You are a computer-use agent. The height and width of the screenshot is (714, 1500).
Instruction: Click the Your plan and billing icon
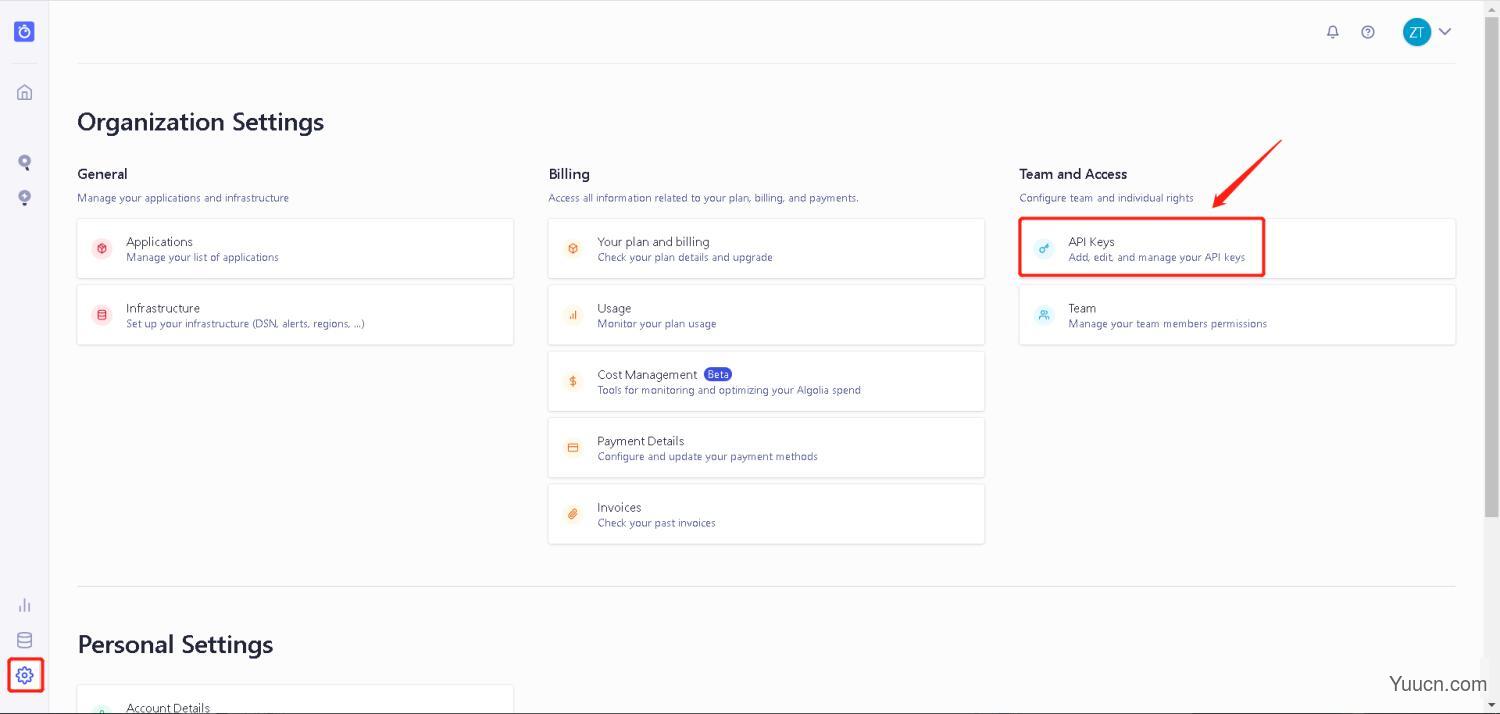(573, 248)
